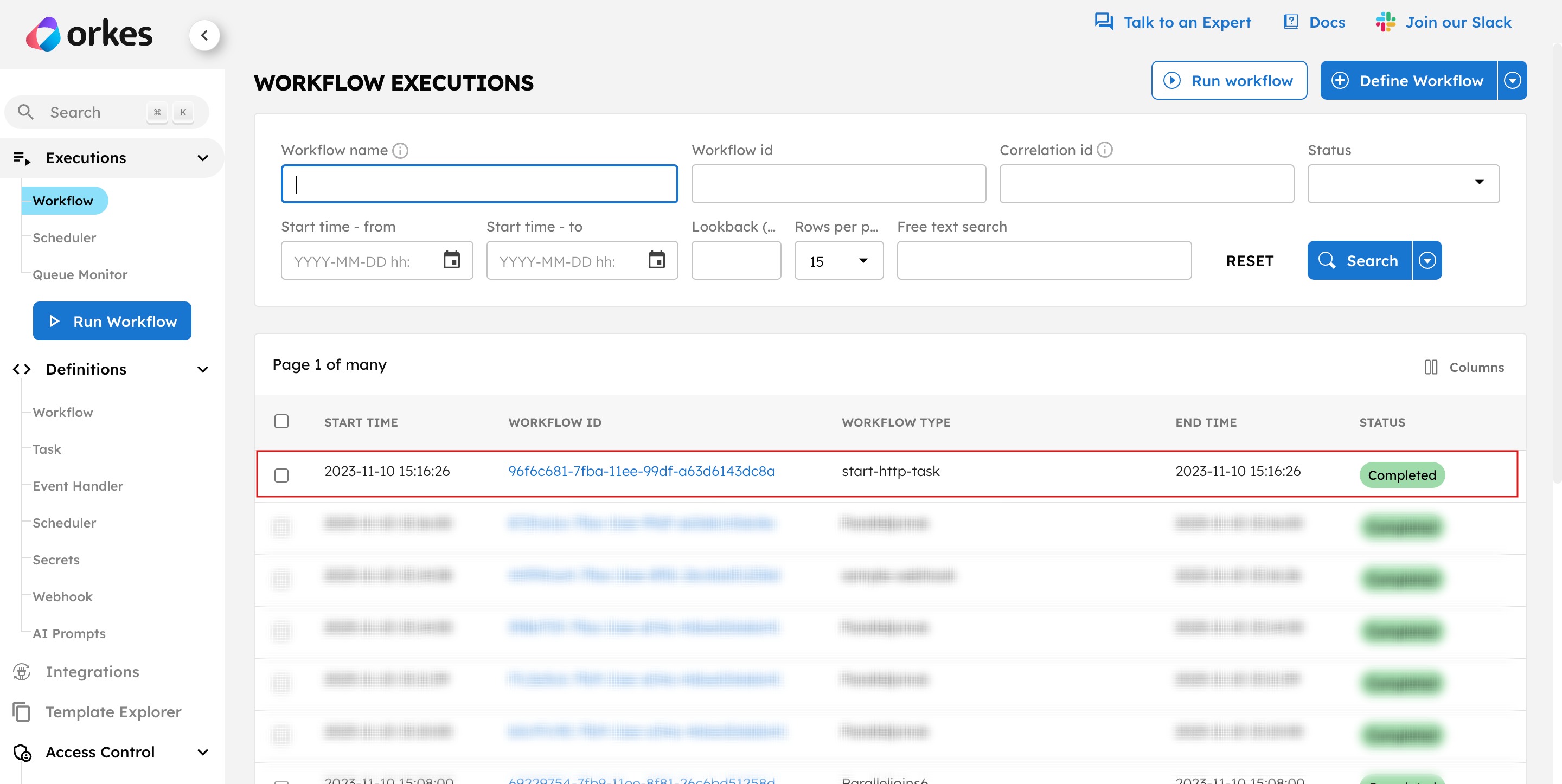Open Scheduler under Definitions
This screenshot has height=784, width=1562.
[65, 523]
